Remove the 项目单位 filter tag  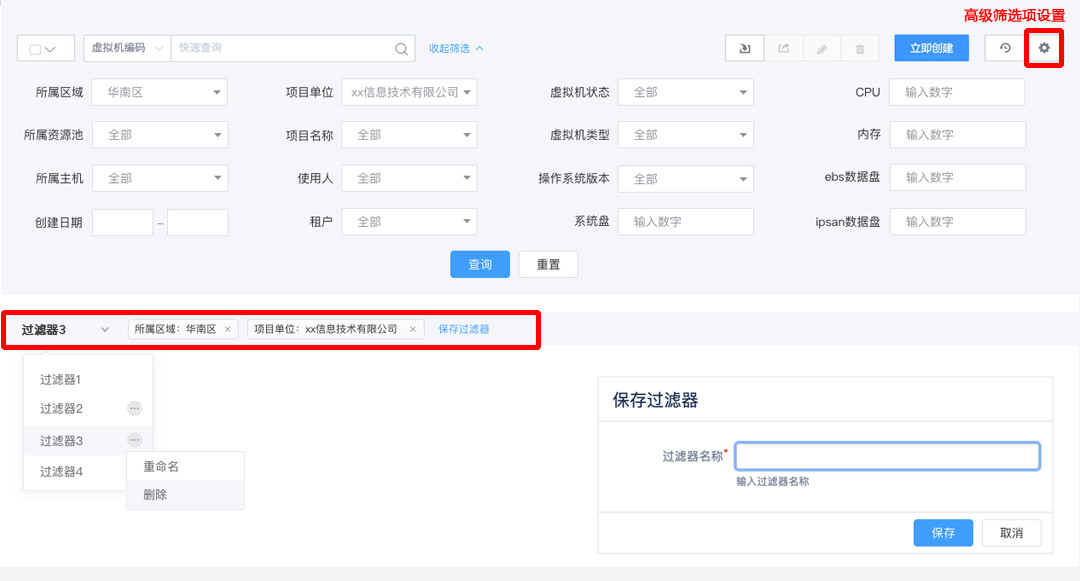click(412, 329)
